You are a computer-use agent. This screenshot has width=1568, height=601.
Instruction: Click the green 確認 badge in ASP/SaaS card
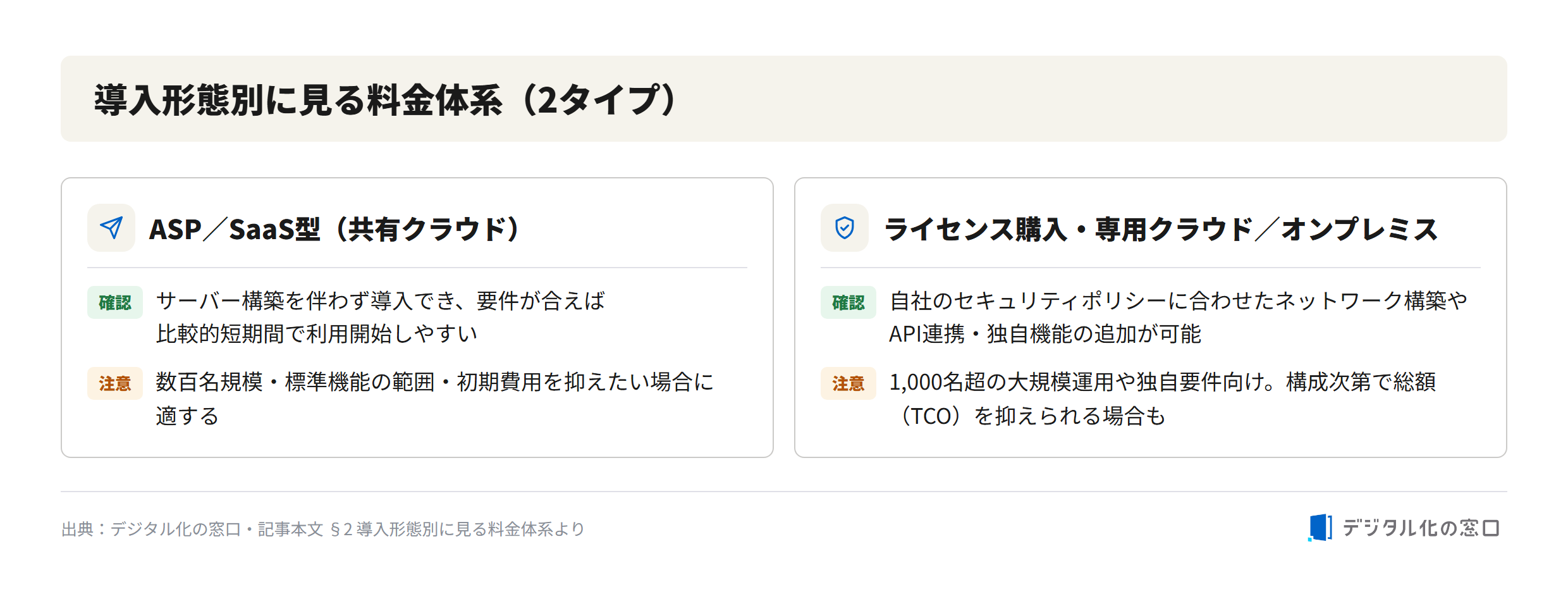click(x=115, y=302)
